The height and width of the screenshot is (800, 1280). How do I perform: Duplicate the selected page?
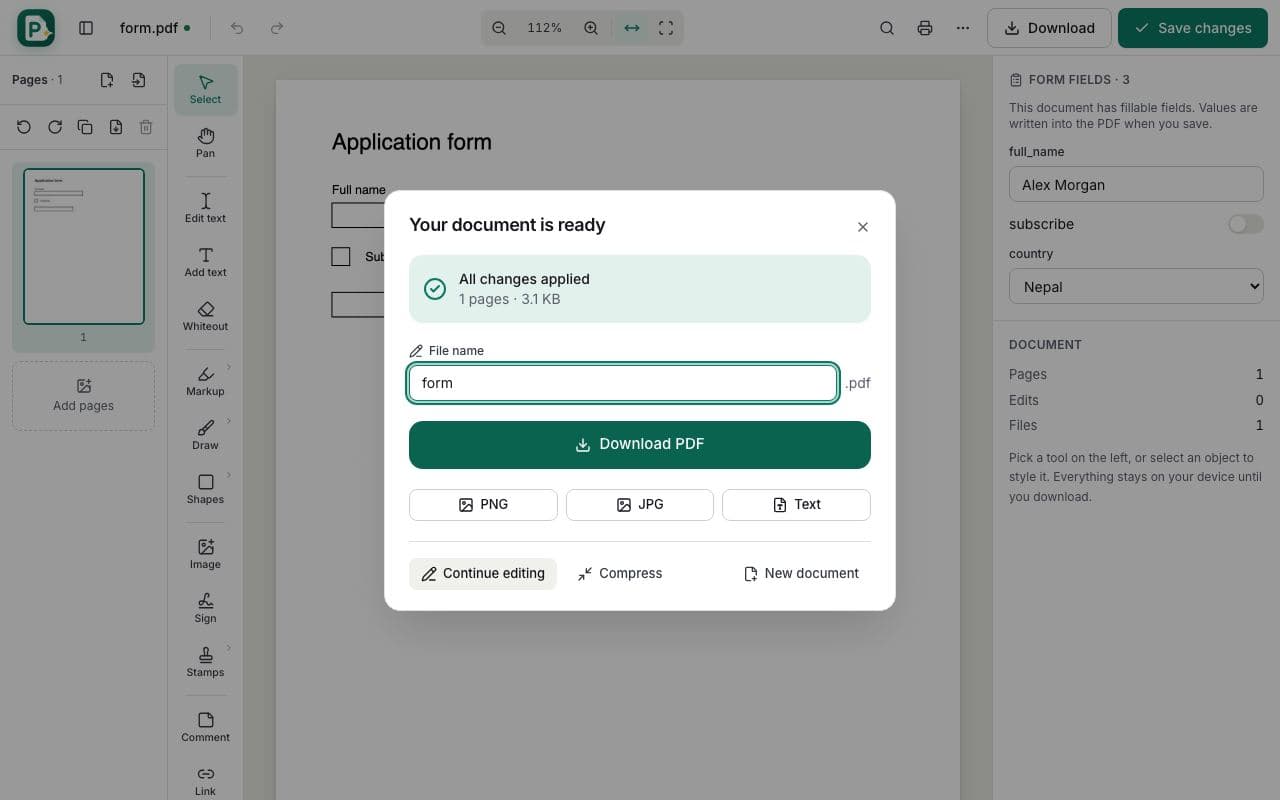pos(85,127)
